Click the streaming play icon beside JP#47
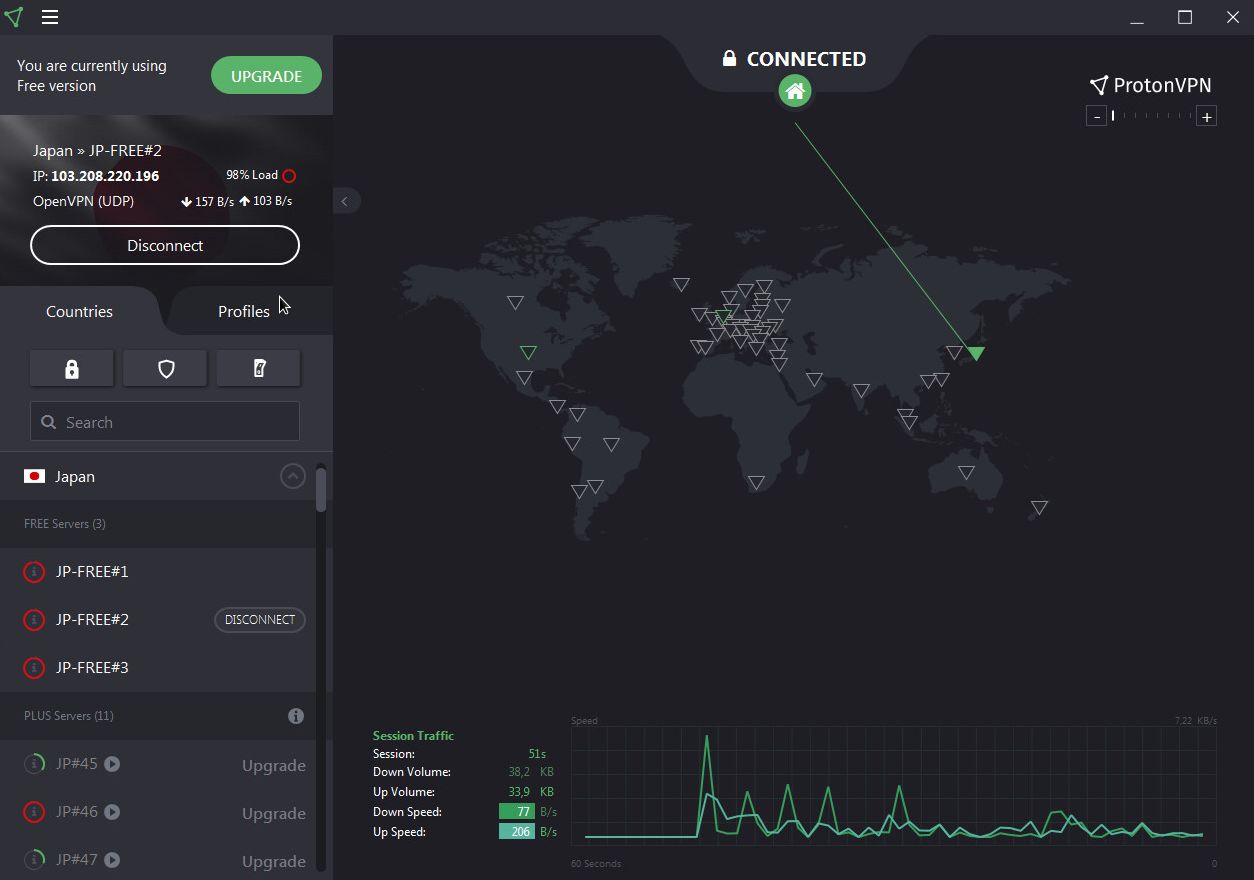This screenshot has height=880, width=1254. 113,860
